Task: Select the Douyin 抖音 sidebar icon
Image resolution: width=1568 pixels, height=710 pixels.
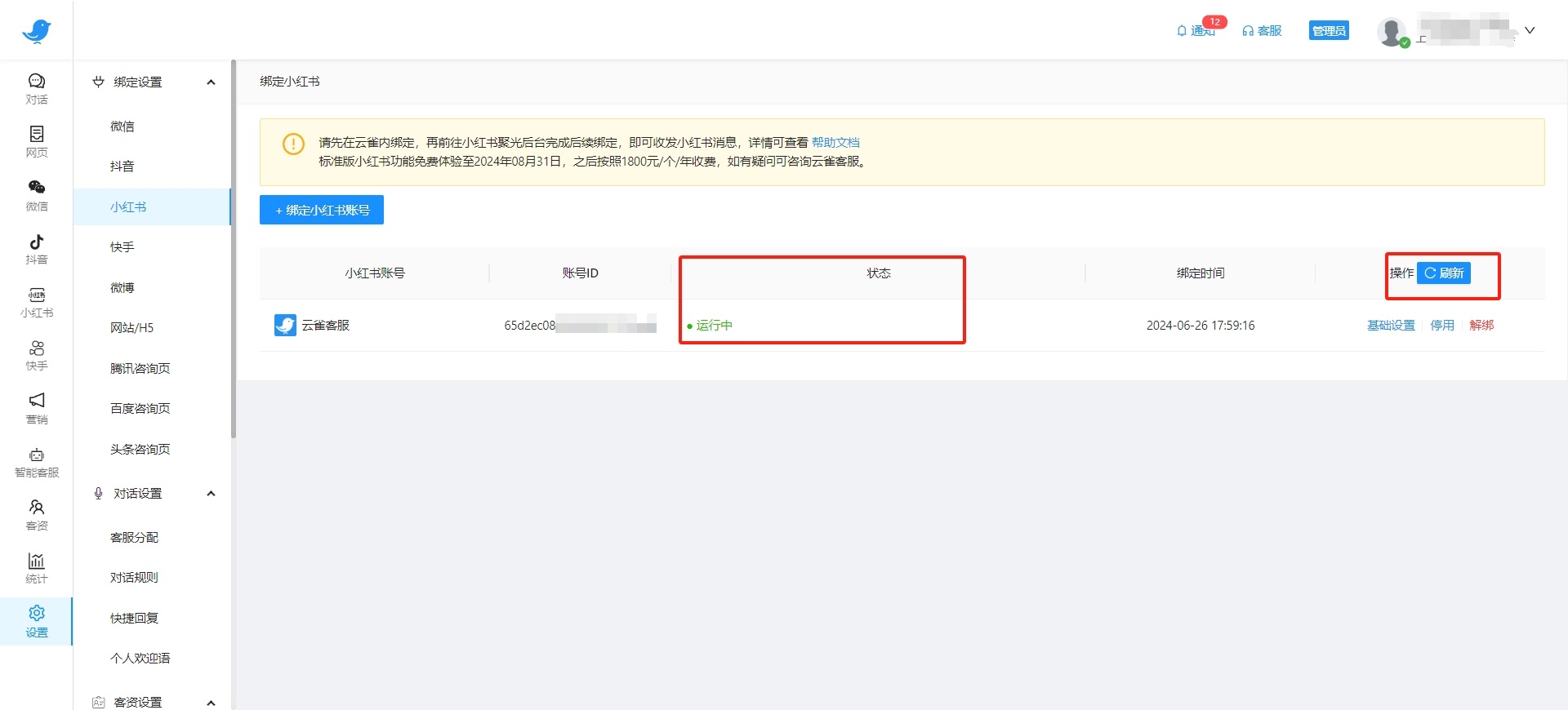Action: point(37,248)
